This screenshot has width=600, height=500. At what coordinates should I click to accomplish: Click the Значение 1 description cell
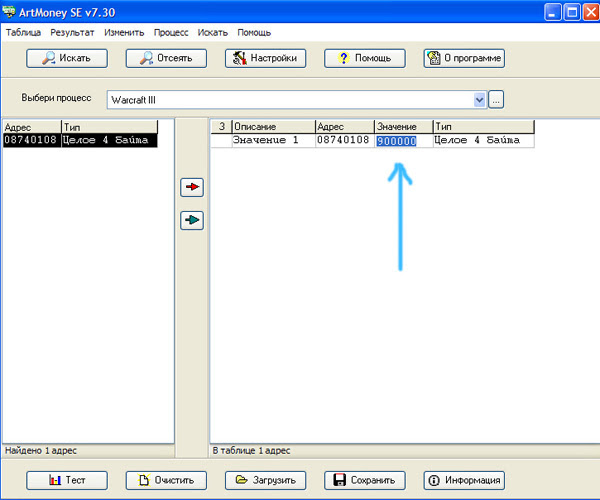tap(274, 140)
